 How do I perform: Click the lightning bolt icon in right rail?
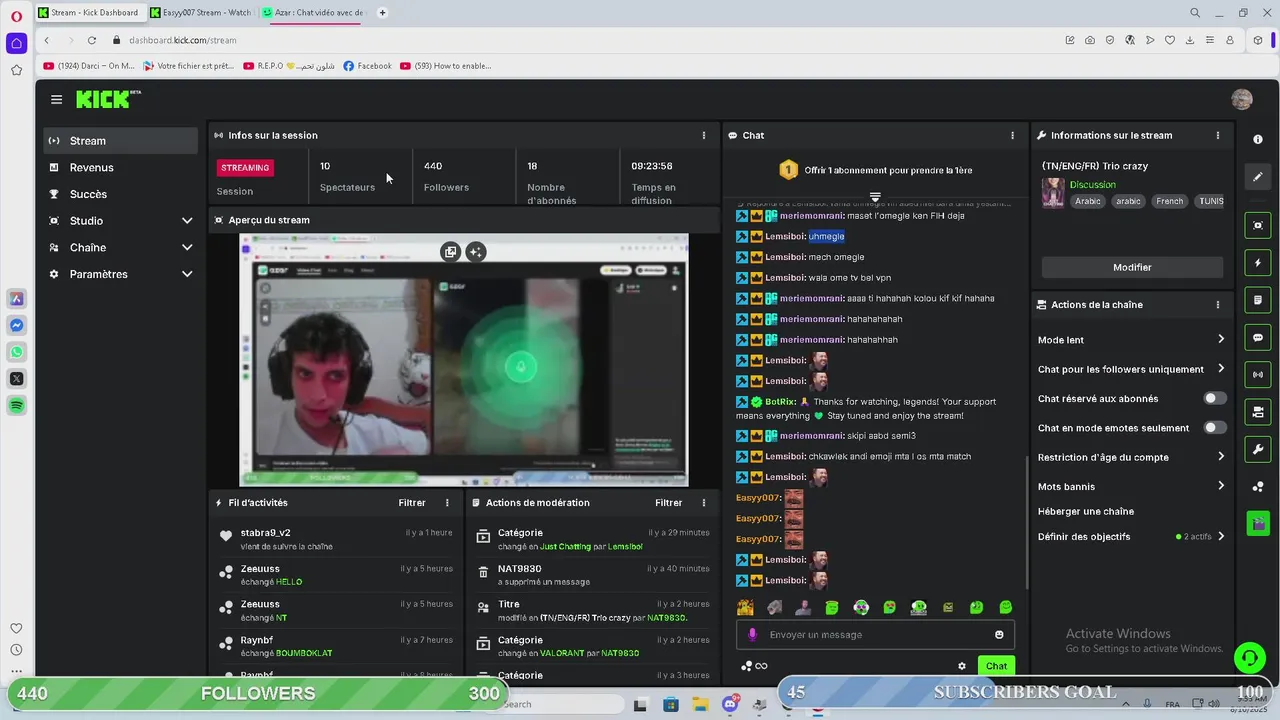1258,263
